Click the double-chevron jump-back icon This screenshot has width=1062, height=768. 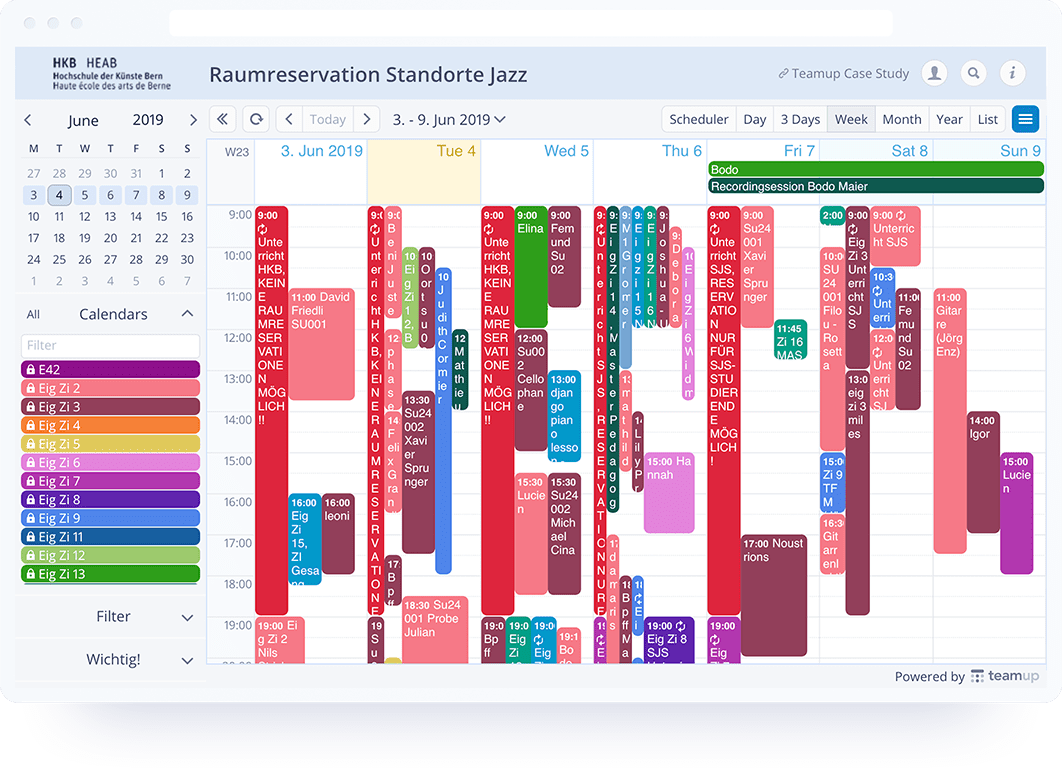pos(222,118)
